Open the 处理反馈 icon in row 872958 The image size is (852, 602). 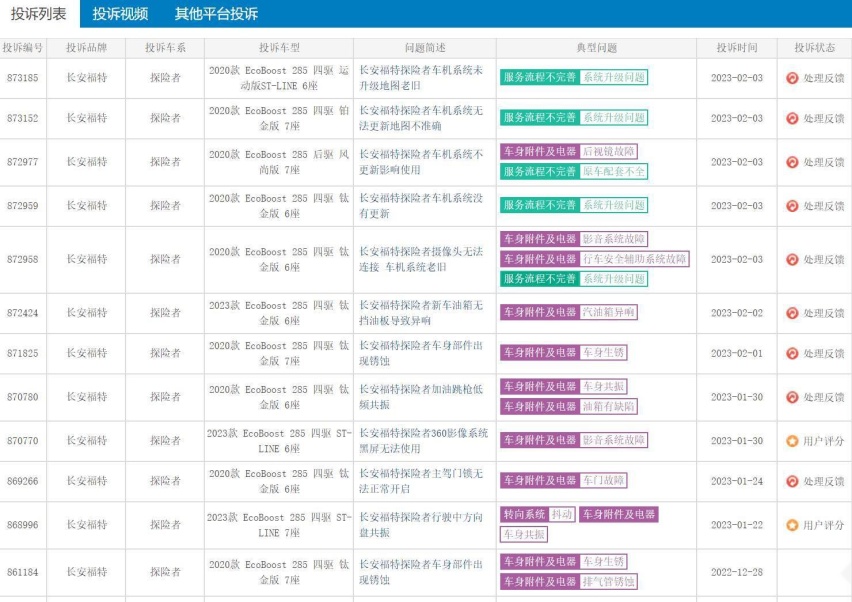pos(792,260)
